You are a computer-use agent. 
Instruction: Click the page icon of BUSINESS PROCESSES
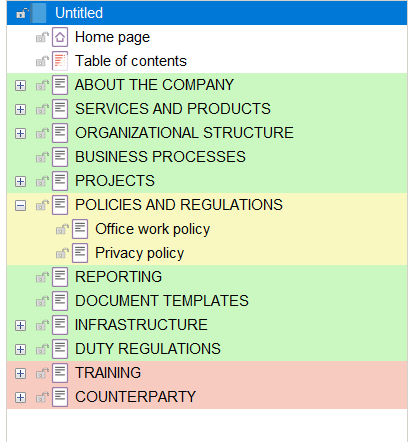(60, 157)
